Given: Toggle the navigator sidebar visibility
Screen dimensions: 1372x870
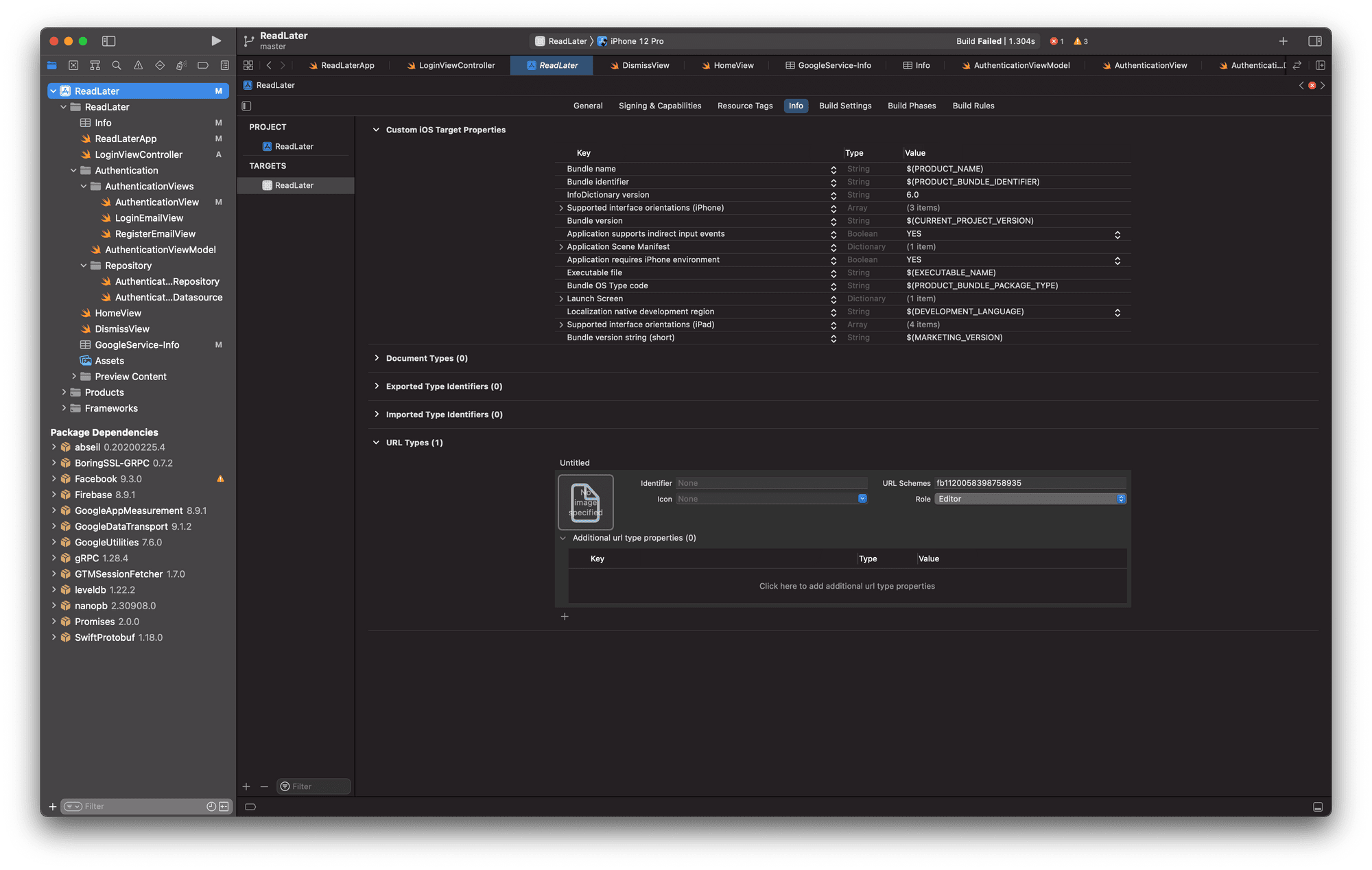Looking at the screenshot, I should pos(108,41).
